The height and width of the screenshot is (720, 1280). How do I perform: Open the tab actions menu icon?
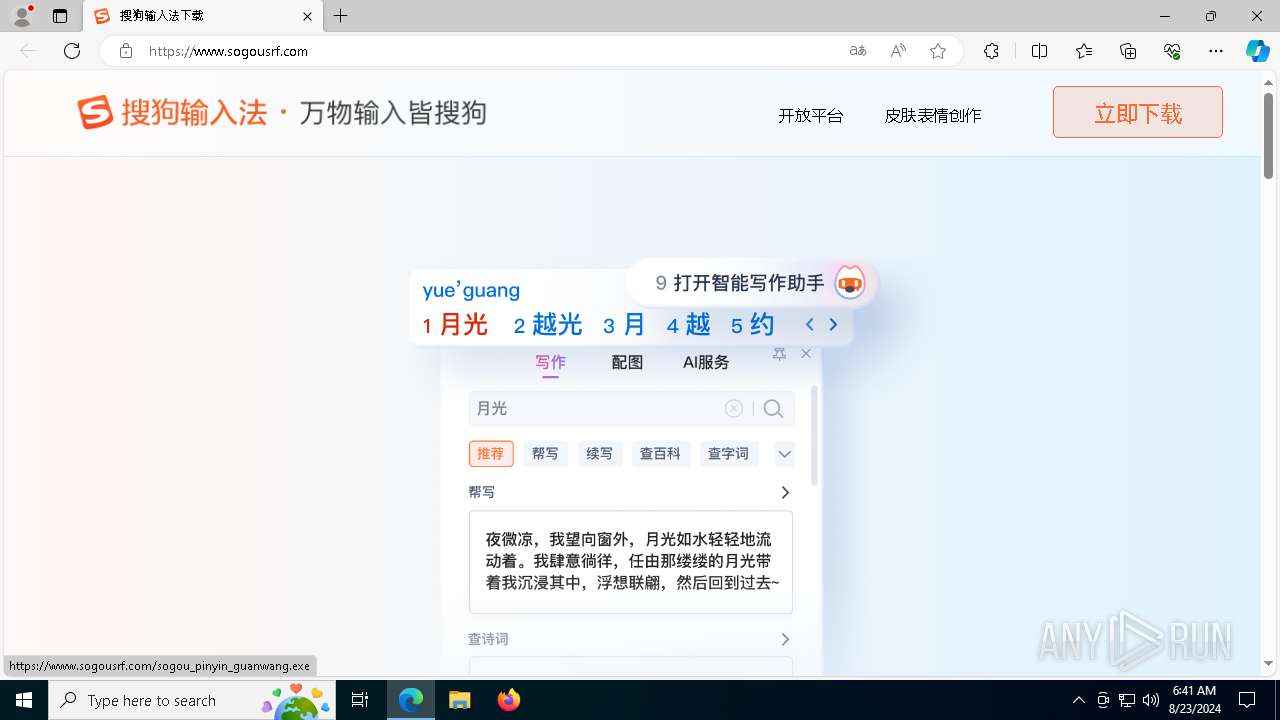point(60,16)
